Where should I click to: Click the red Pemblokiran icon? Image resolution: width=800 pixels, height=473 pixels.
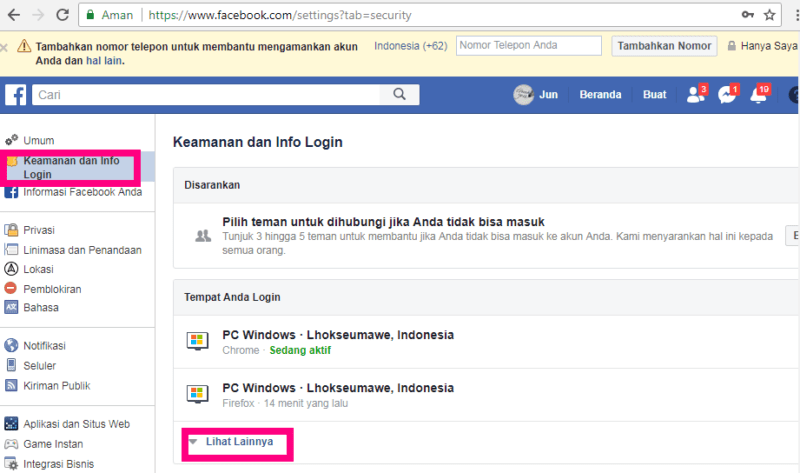[11, 288]
